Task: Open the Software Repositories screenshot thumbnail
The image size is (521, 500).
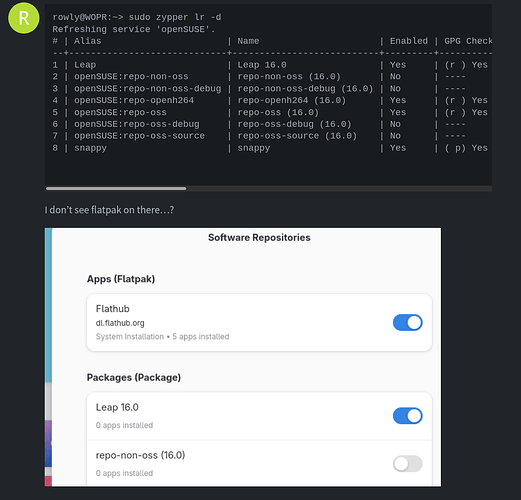Action: 243,357
